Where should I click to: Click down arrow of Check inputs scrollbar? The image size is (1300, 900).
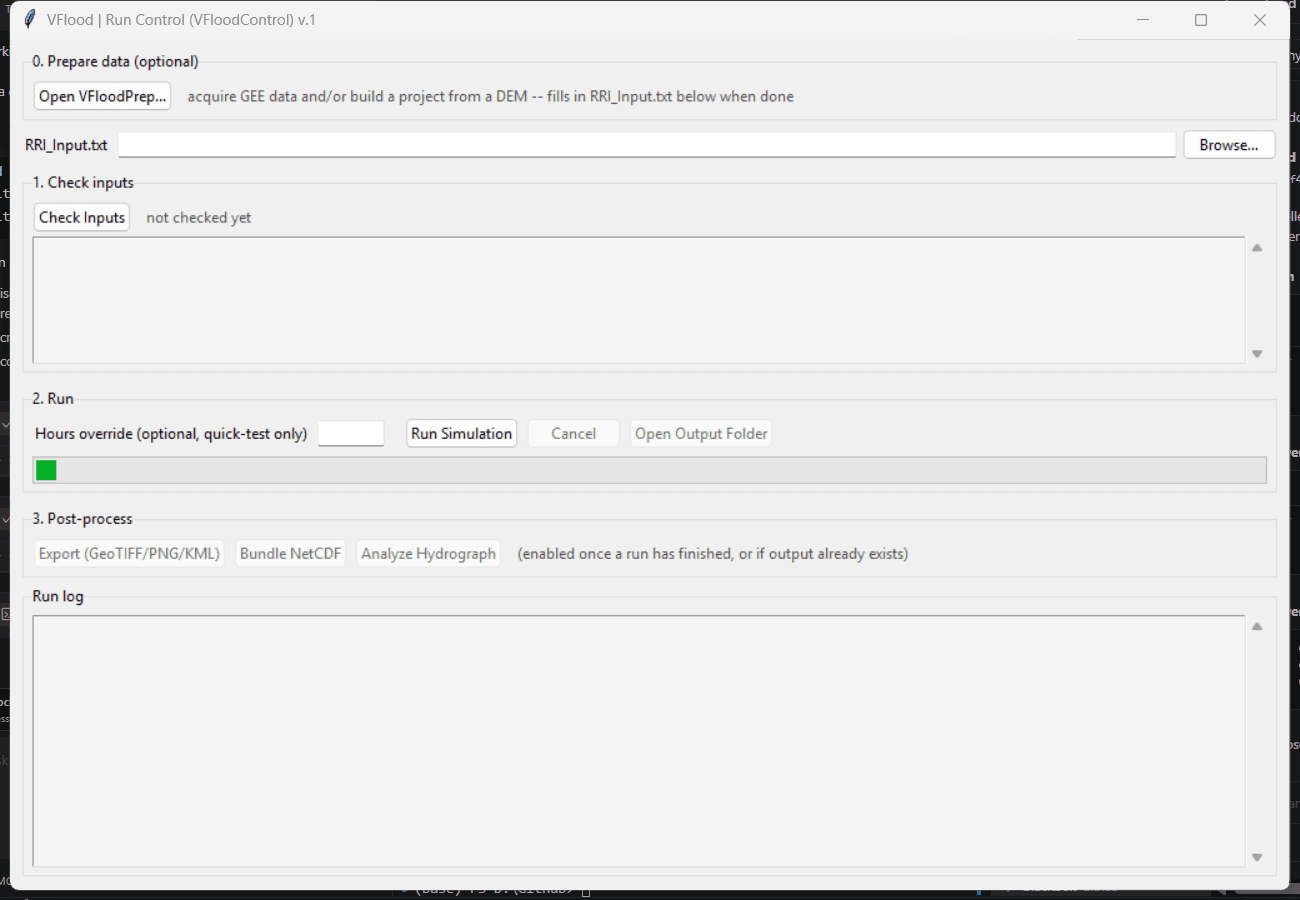1257,354
